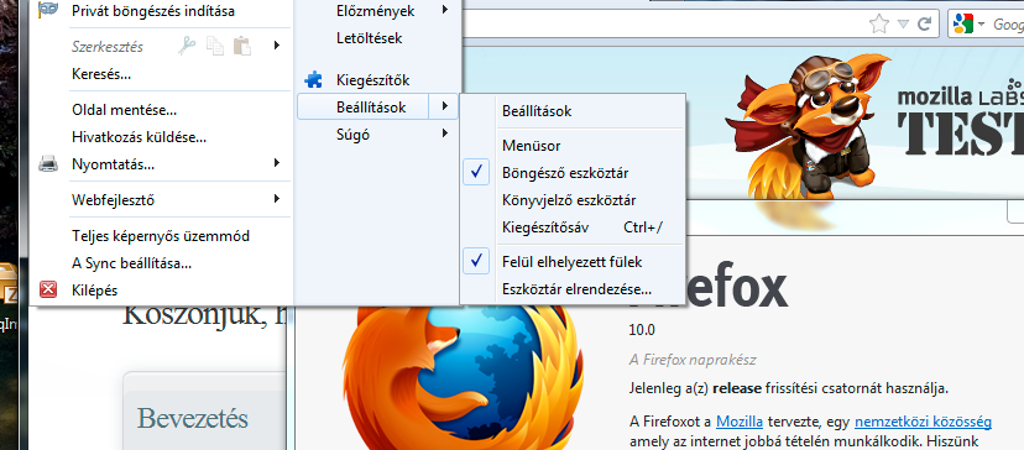Open the address bar history dropdown arrow
Screen dimensions: 1024x450
tap(903, 25)
